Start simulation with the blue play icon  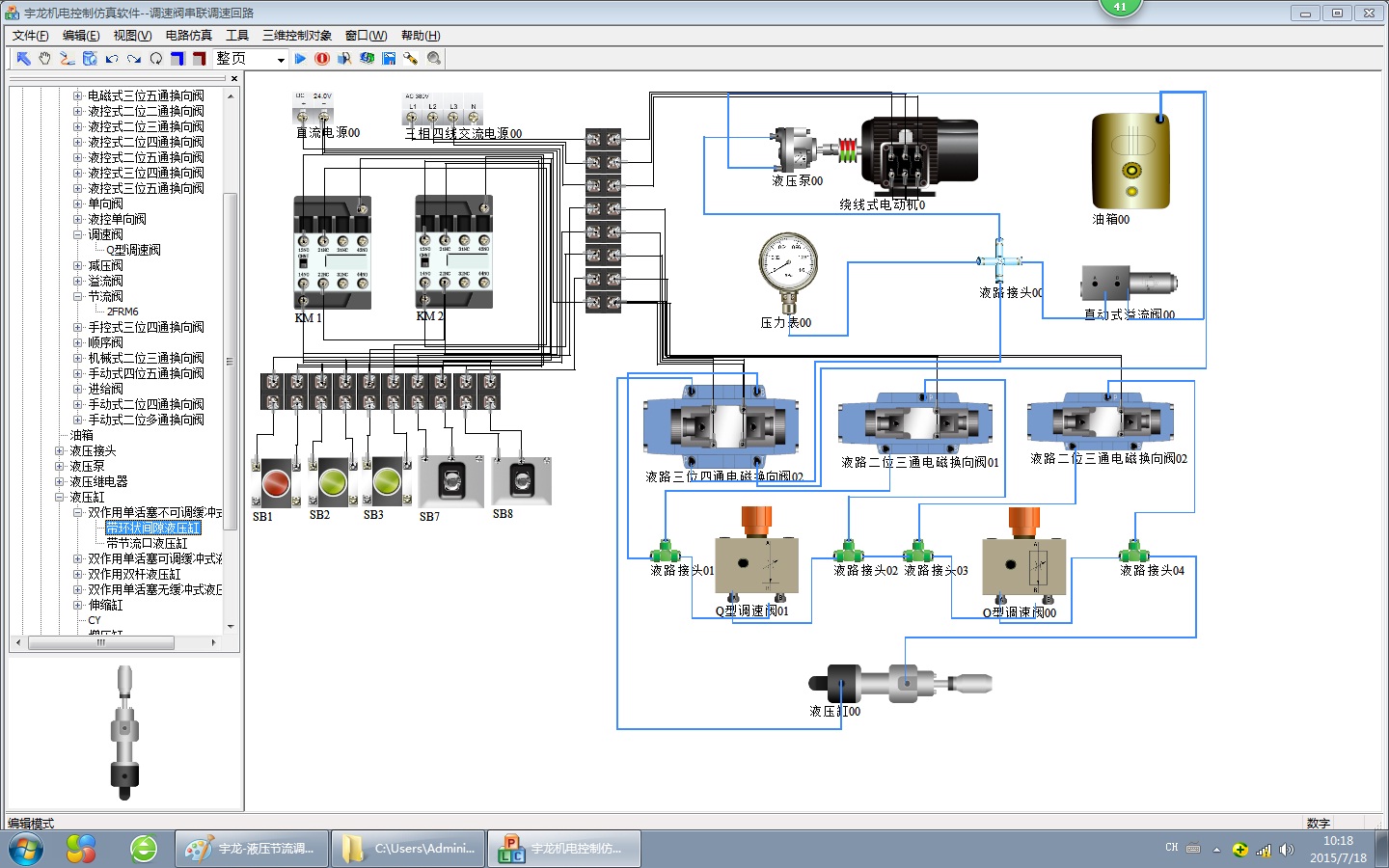coord(300,59)
